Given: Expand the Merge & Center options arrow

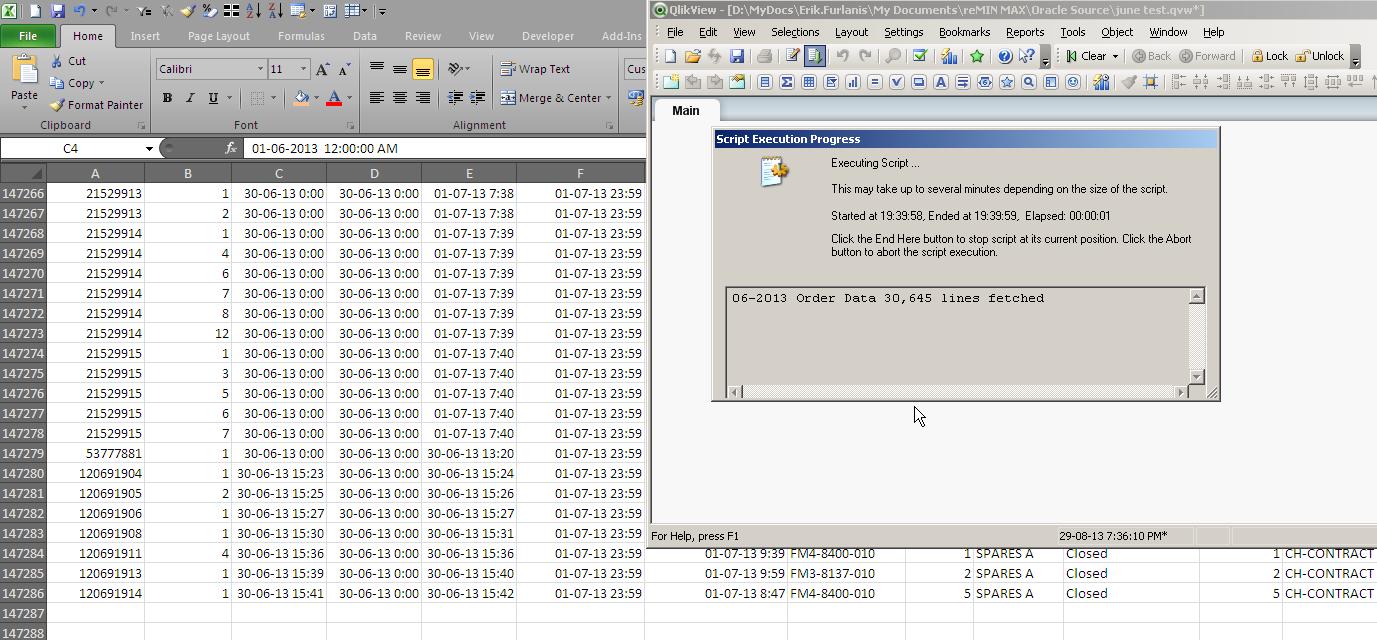Looking at the screenshot, I should coord(609,98).
